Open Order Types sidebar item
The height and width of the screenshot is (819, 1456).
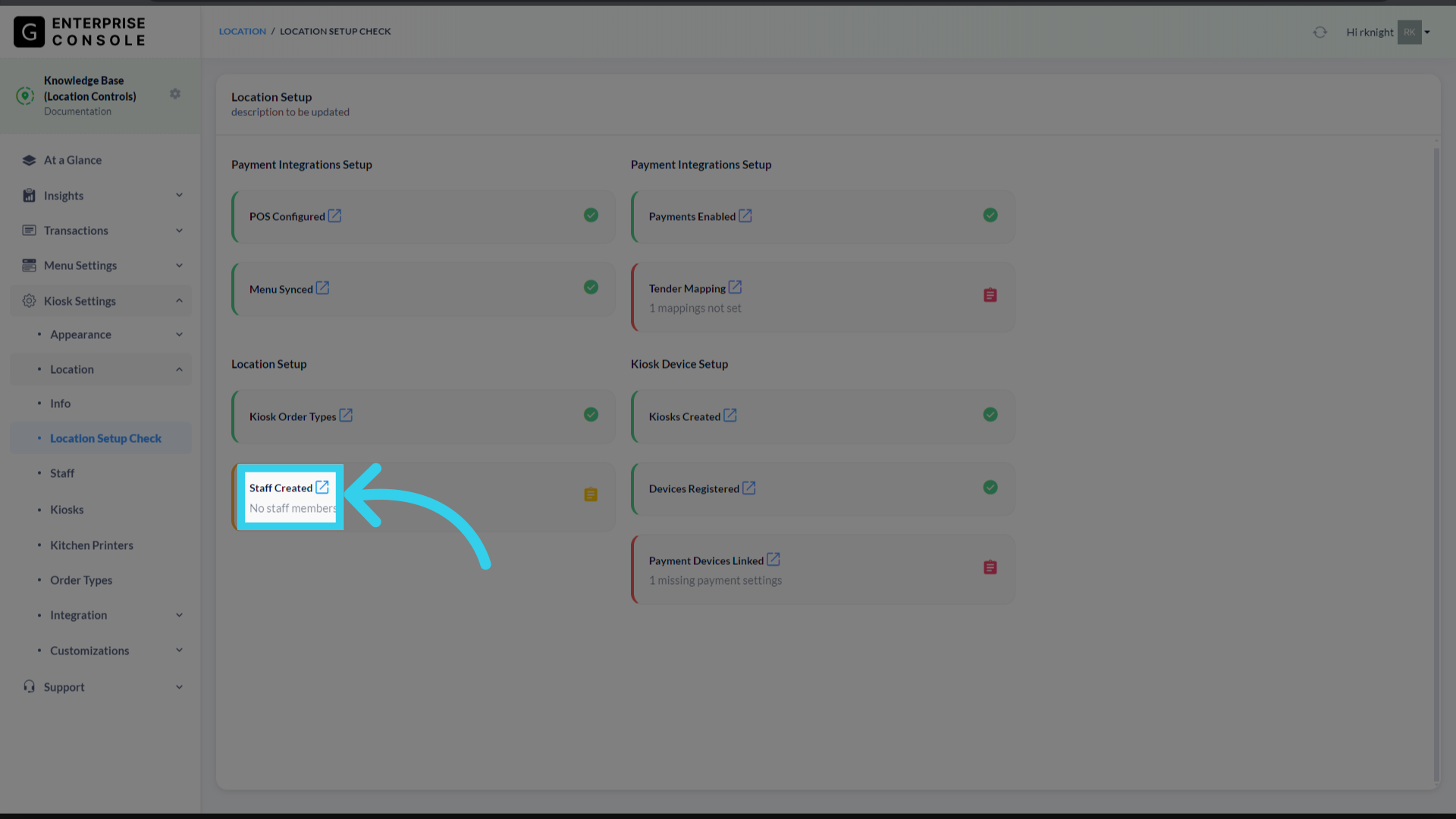[81, 580]
